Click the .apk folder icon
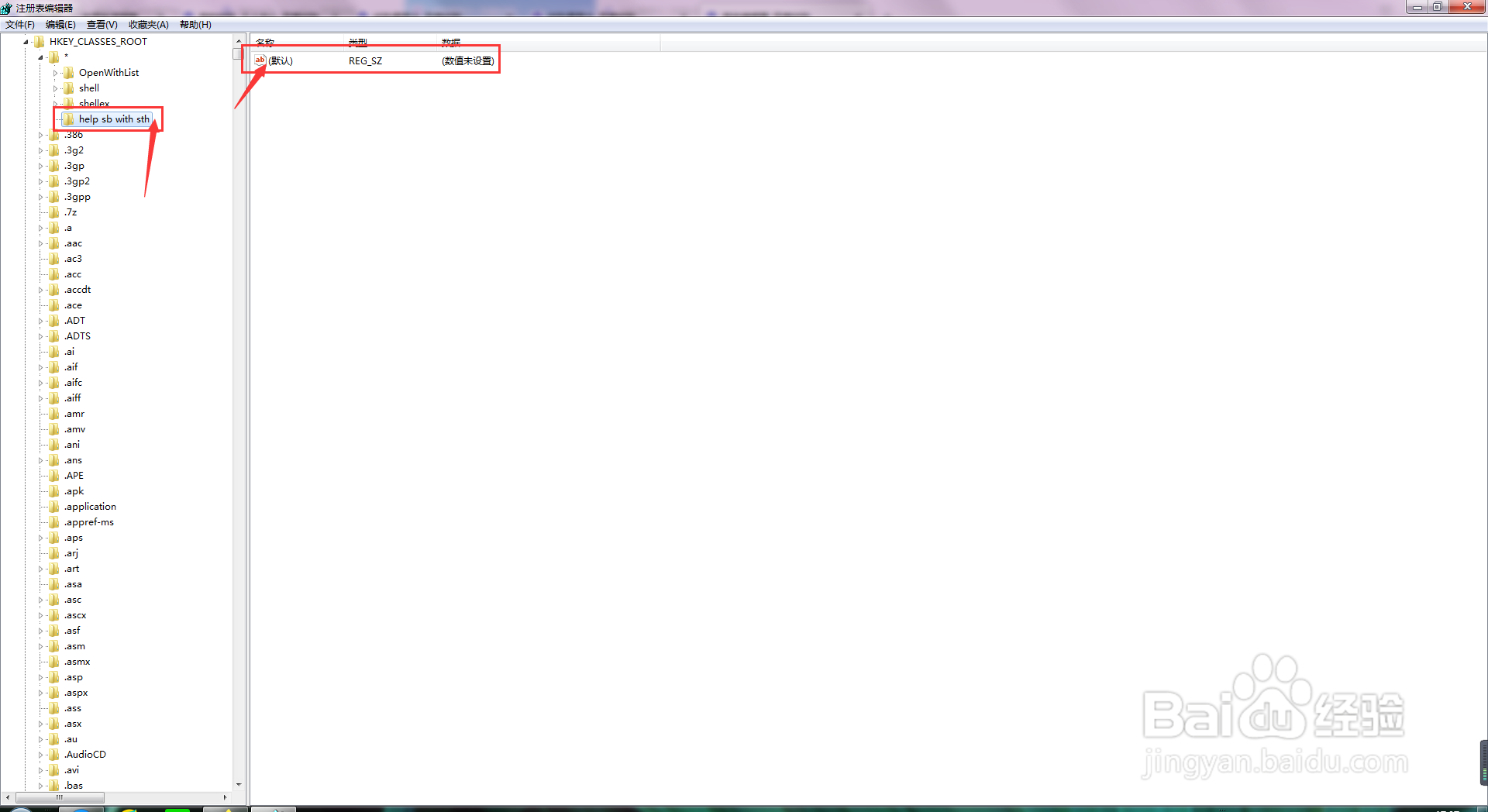Viewport: 1488px width, 812px height. pos(53,491)
